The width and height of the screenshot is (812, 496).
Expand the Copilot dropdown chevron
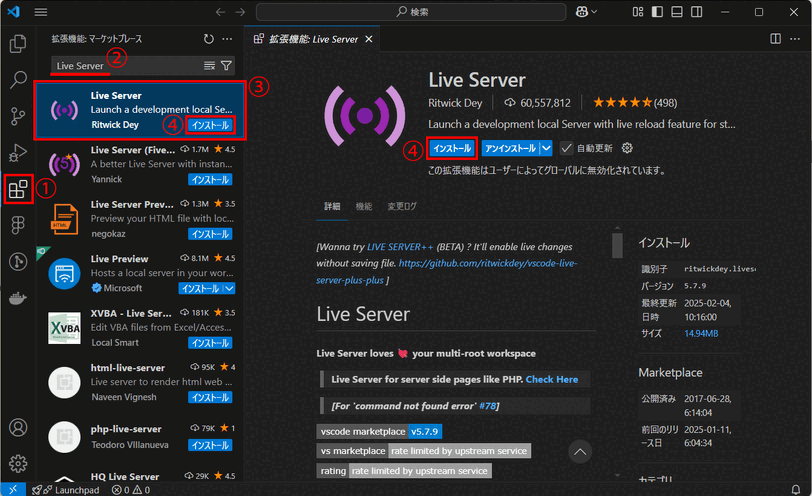pos(594,12)
